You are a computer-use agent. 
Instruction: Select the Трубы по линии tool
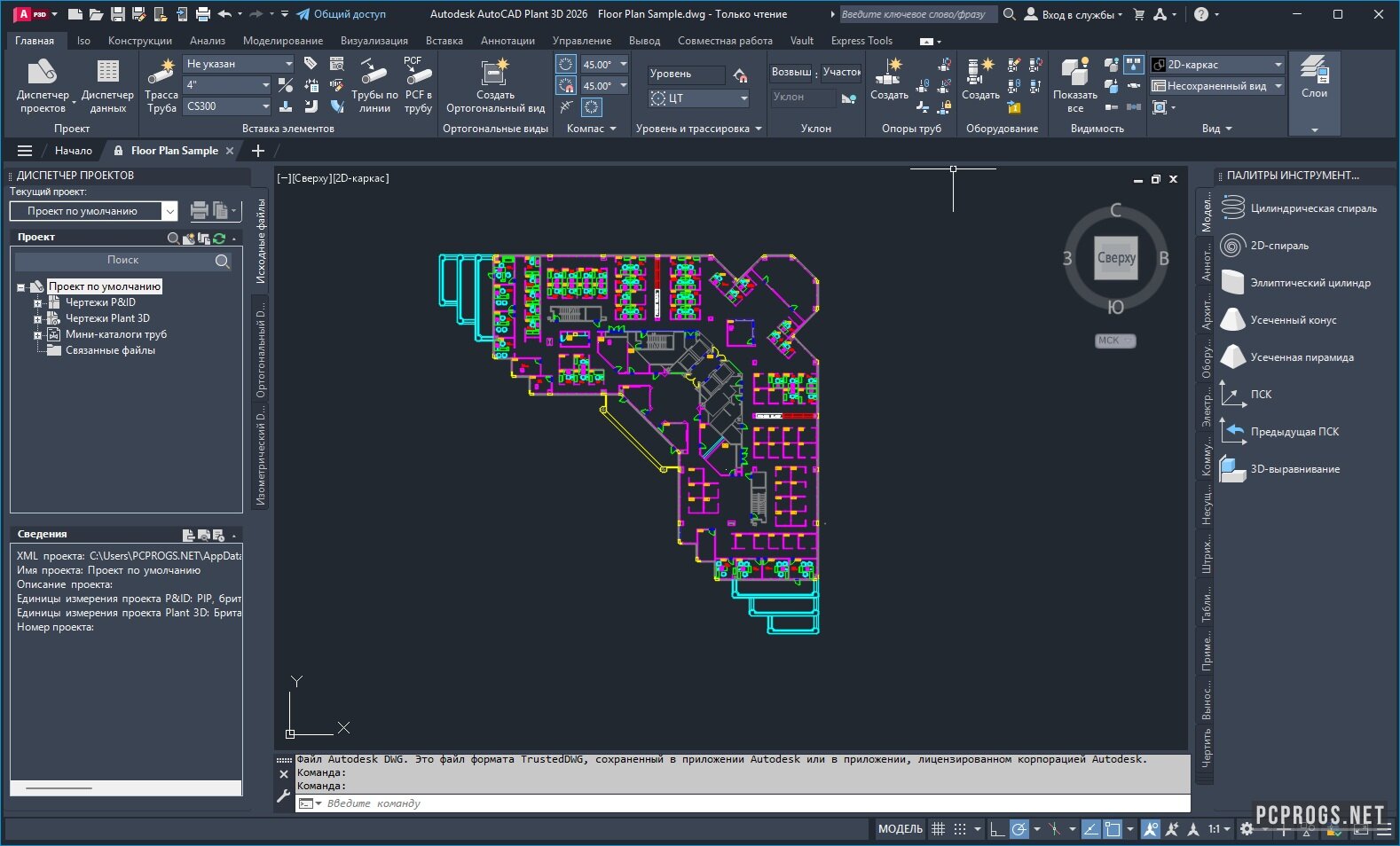point(374,86)
